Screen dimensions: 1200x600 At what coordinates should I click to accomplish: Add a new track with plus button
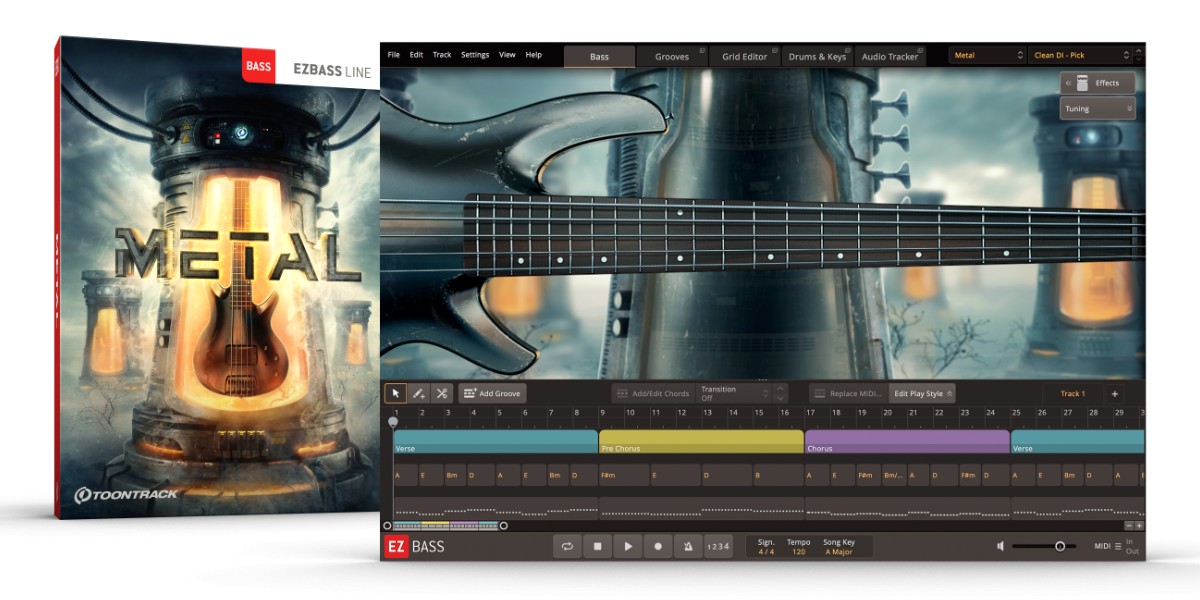pyautogui.click(x=1115, y=394)
